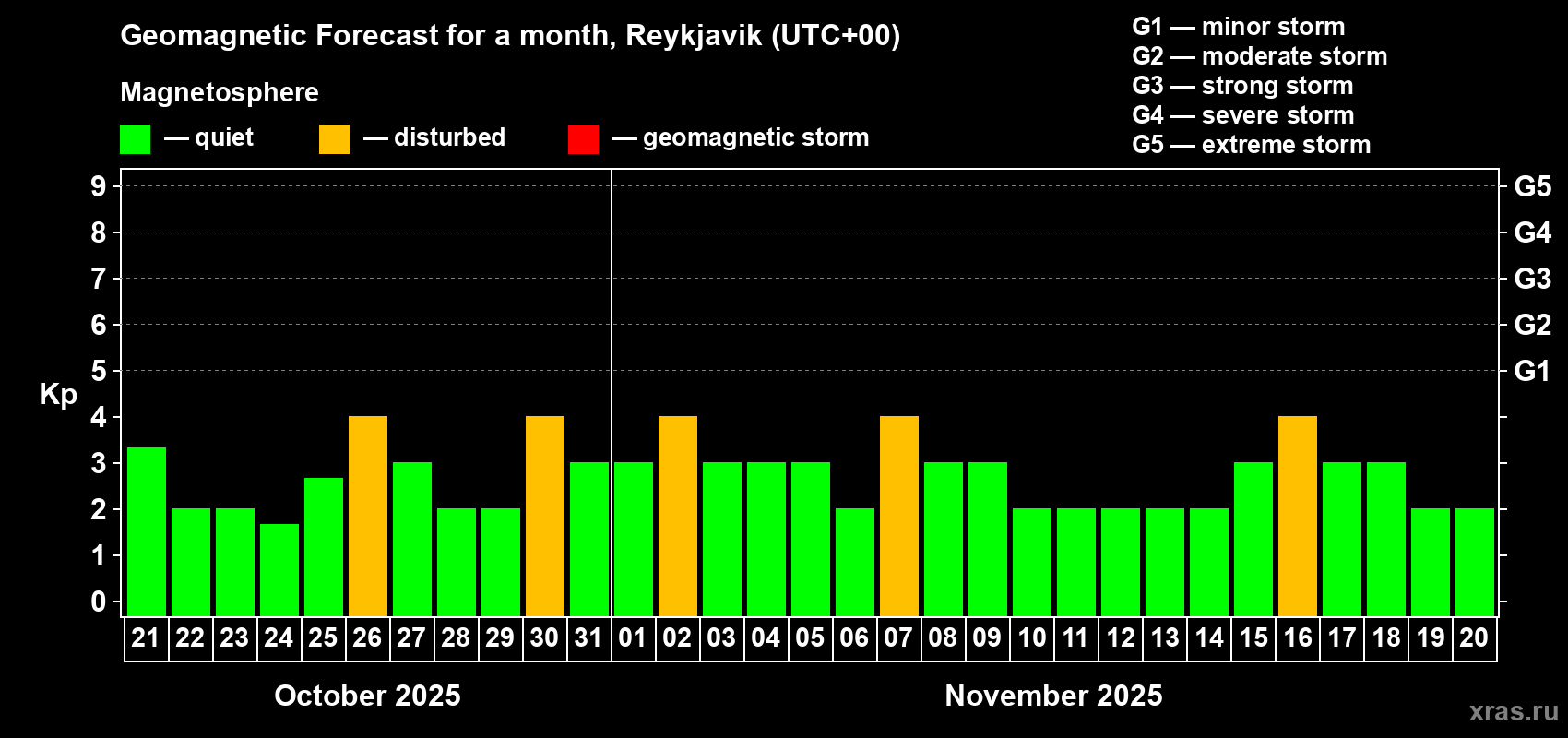The width and height of the screenshot is (1568, 738).
Task: Click the date label 27
Action: tap(411, 637)
